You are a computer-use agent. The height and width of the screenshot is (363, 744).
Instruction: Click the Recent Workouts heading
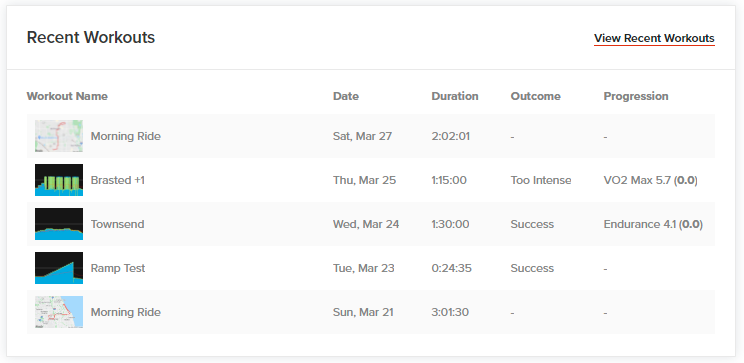91,37
